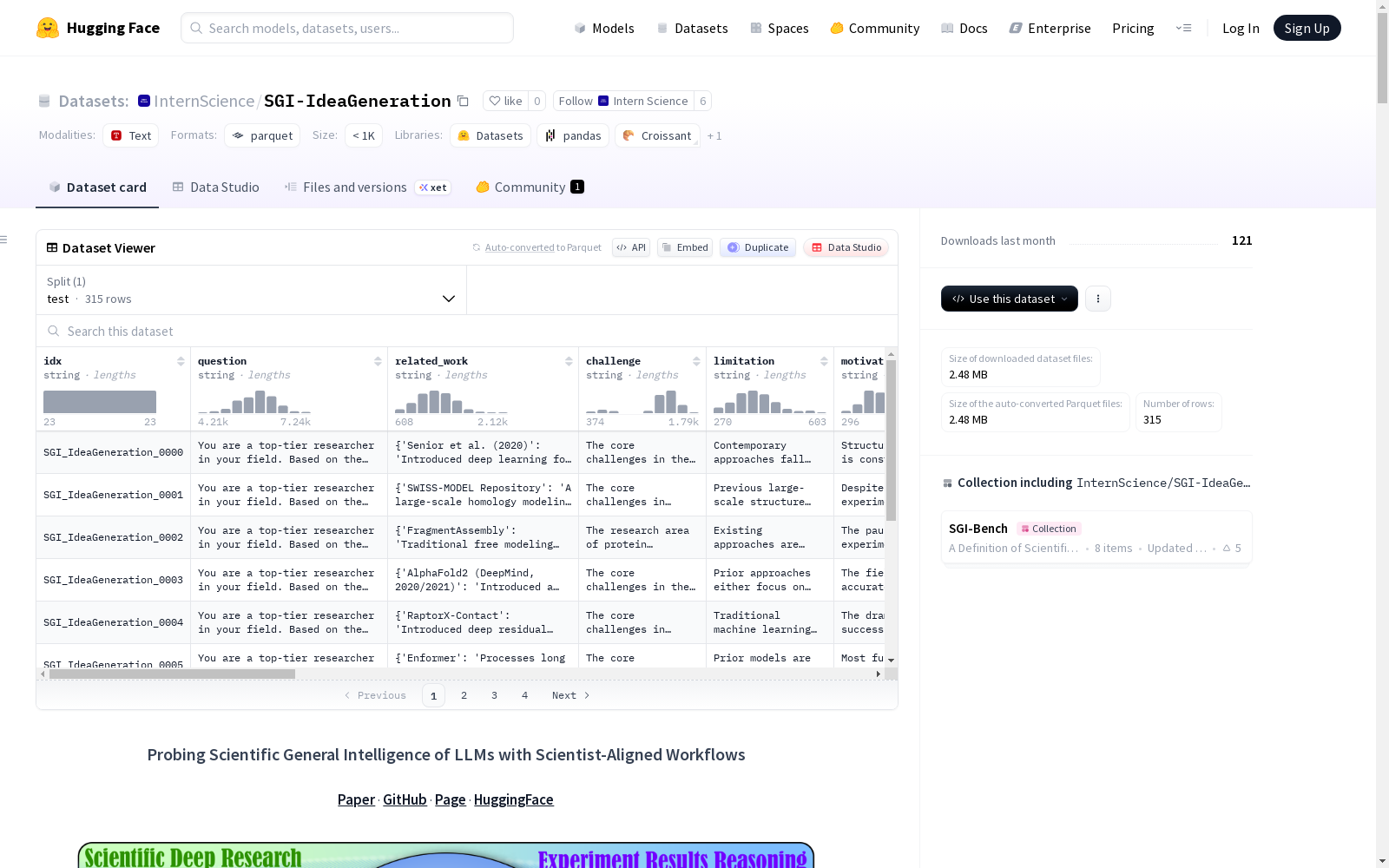The height and width of the screenshot is (868, 1389).
Task: Open the HuggingFace link below the title
Action: coord(514,799)
